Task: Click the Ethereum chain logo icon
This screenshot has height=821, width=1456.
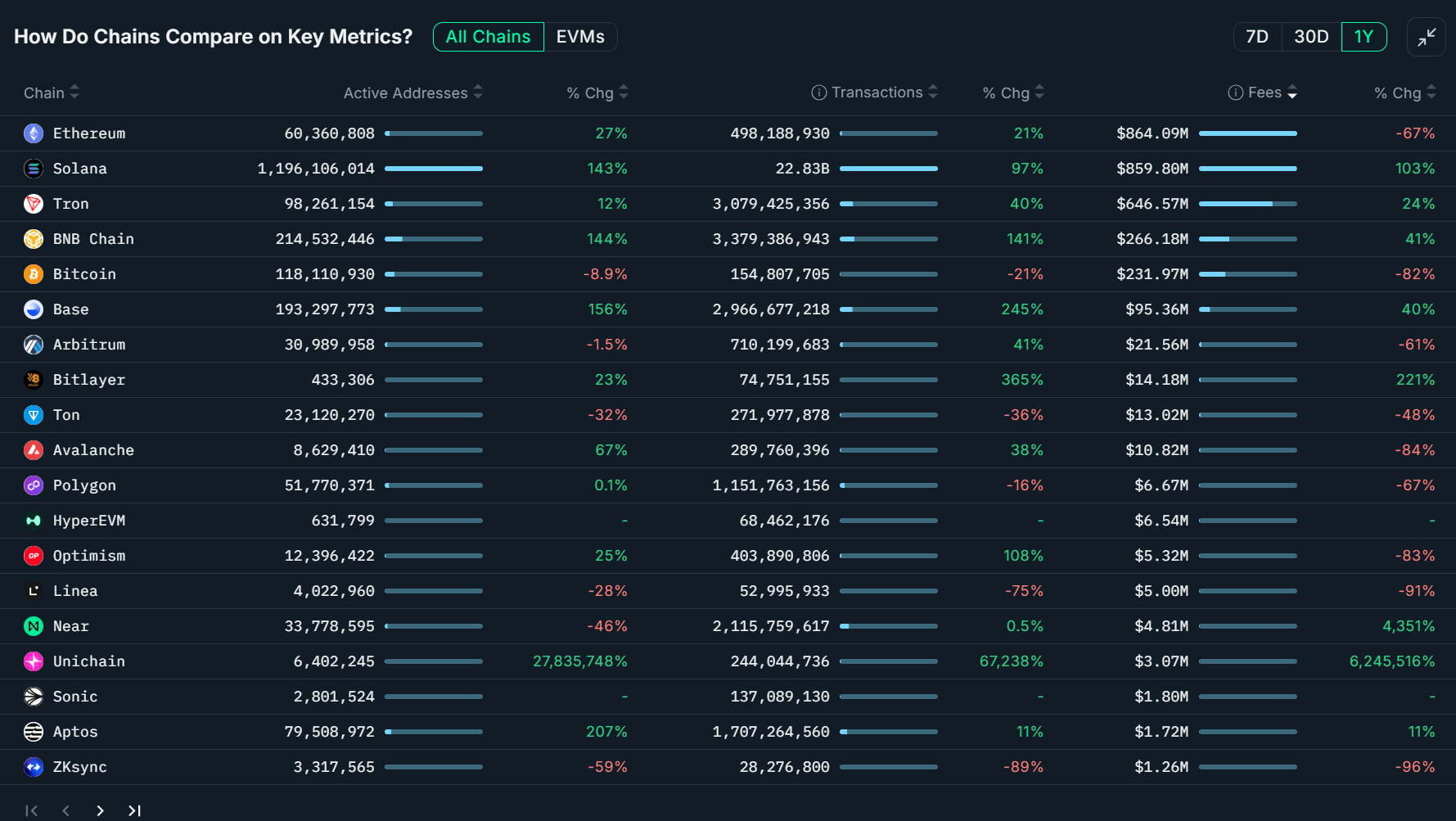Action: coord(34,133)
